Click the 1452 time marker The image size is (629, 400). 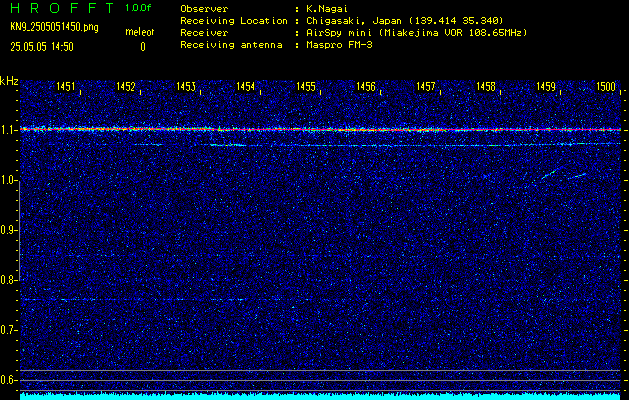126,87
